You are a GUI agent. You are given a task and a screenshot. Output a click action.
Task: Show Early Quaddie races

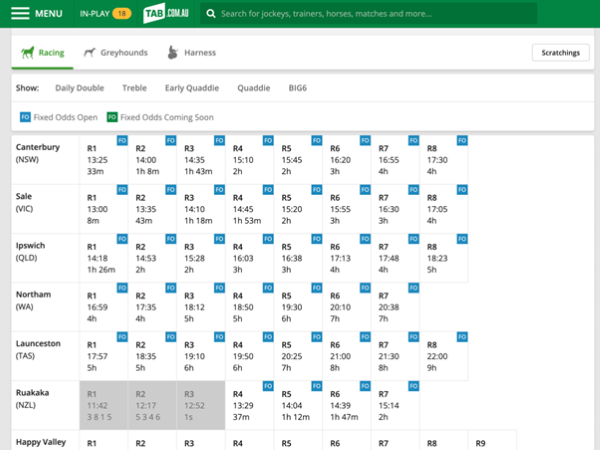[192, 88]
